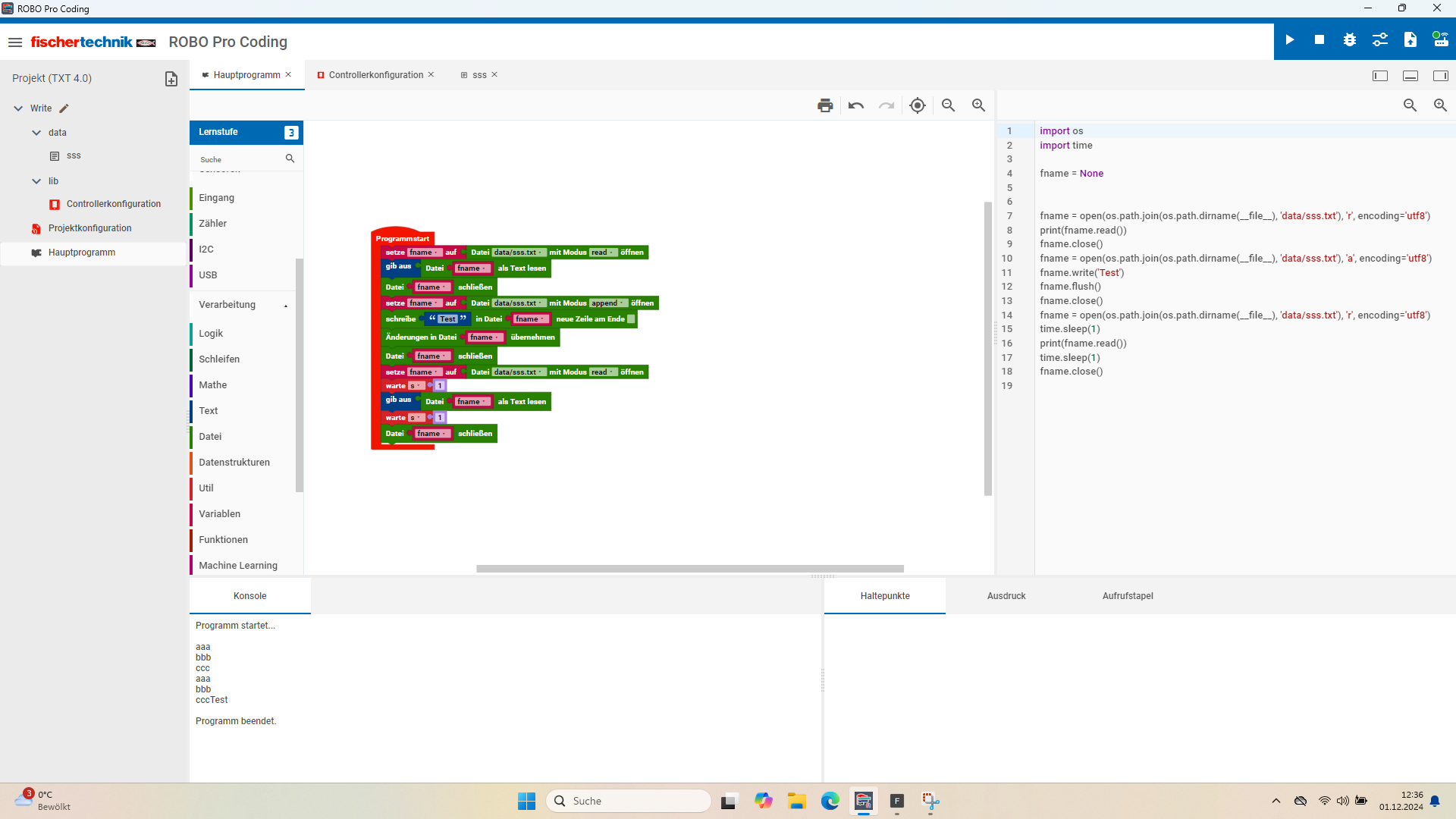The height and width of the screenshot is (819, 1456).
Task: Change the Lernstufe level 3 indicator
Action: [x=291, y=133]
